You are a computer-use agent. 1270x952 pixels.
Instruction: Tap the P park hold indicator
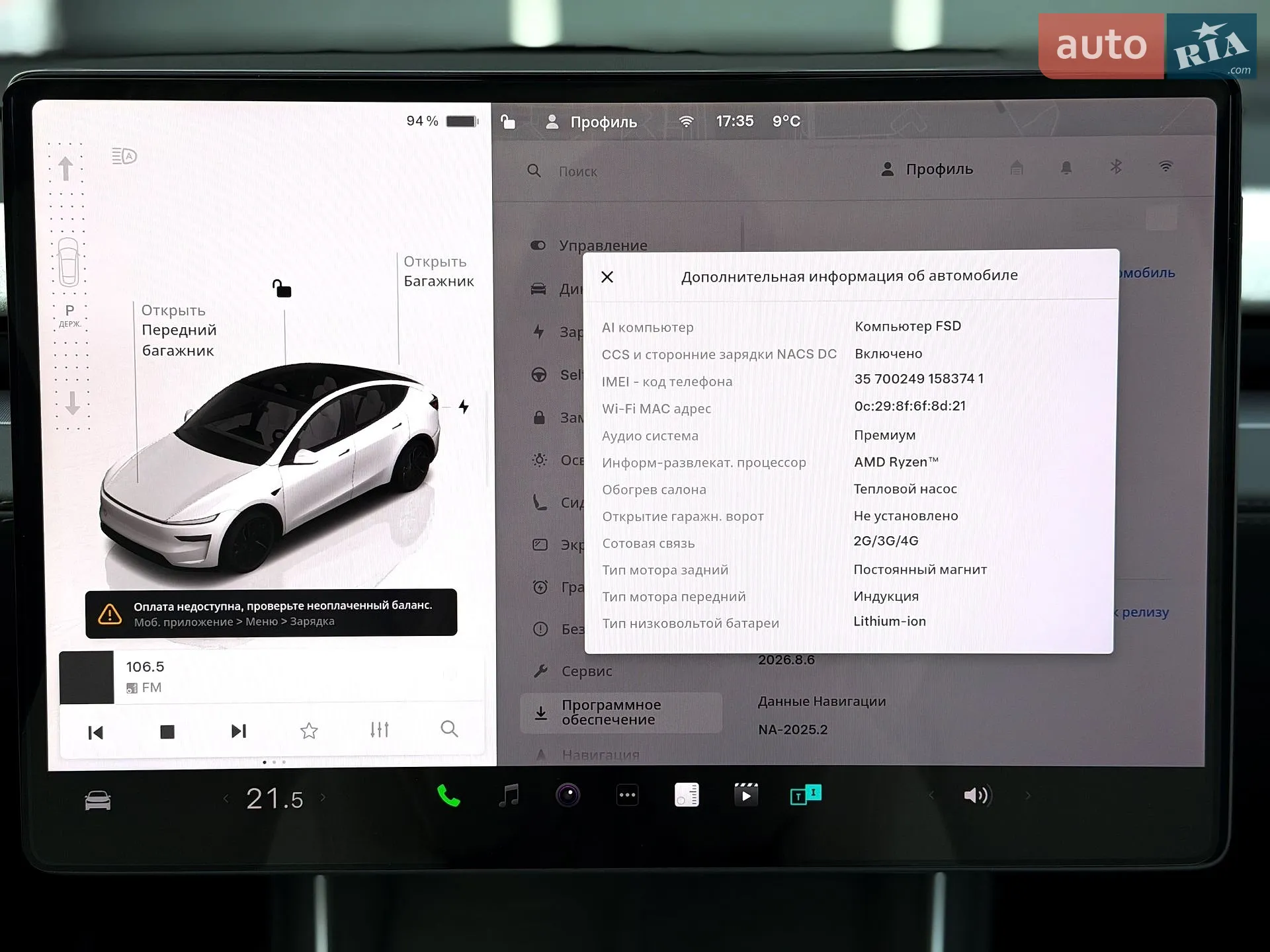point(69,315)
